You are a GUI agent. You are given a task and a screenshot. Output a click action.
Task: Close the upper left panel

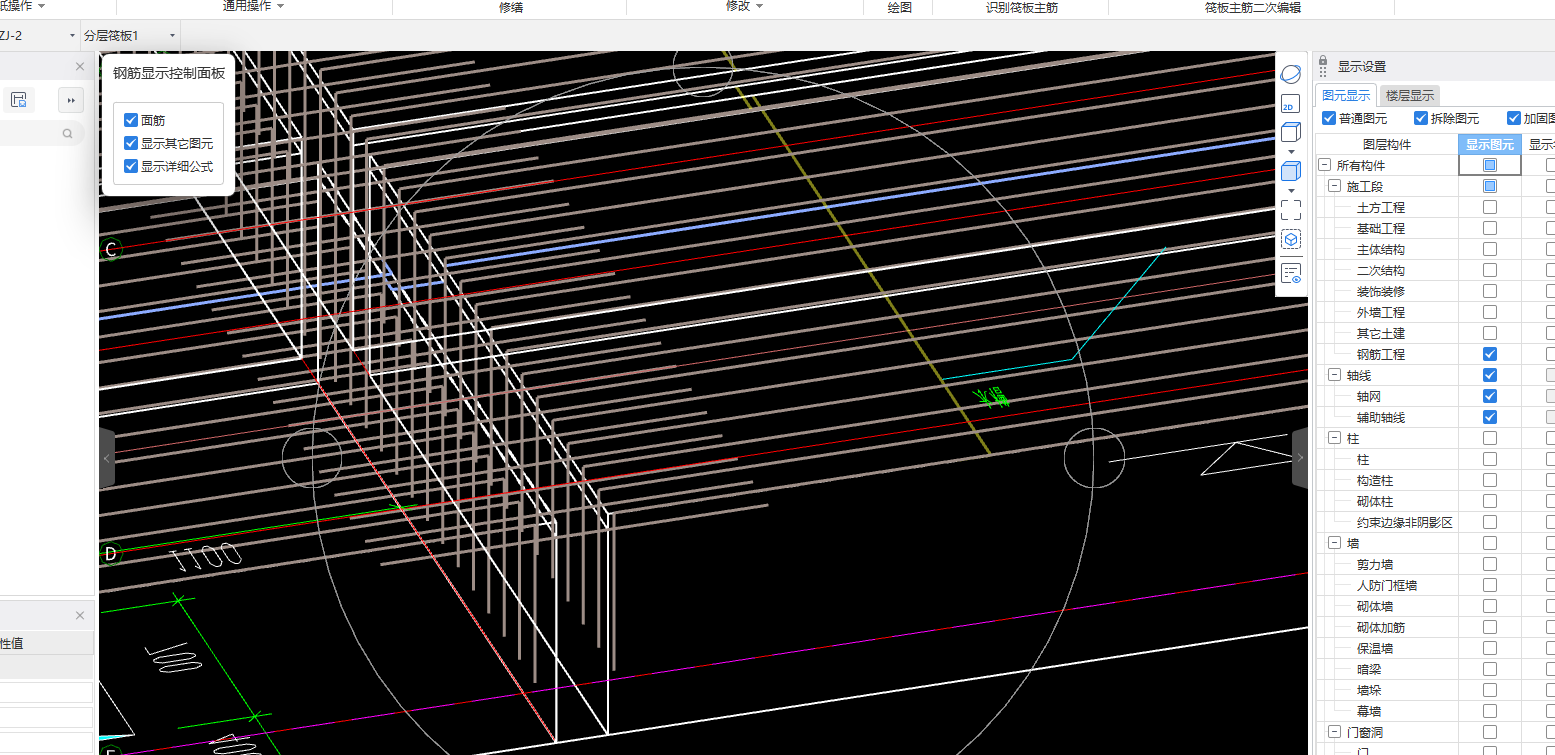(x=80, y=66)
